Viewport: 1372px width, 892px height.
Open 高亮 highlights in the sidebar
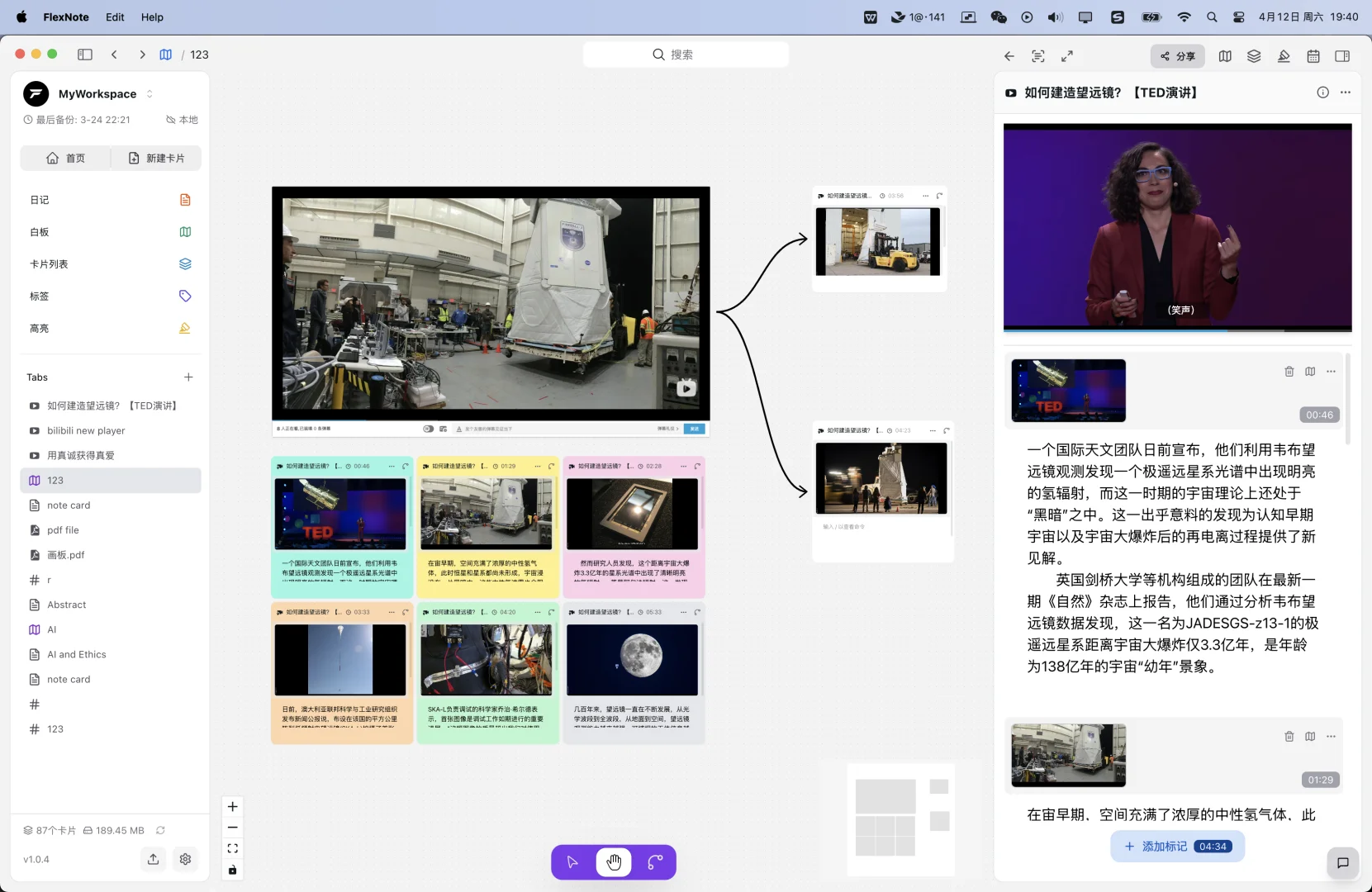click(x=111, y=328)
